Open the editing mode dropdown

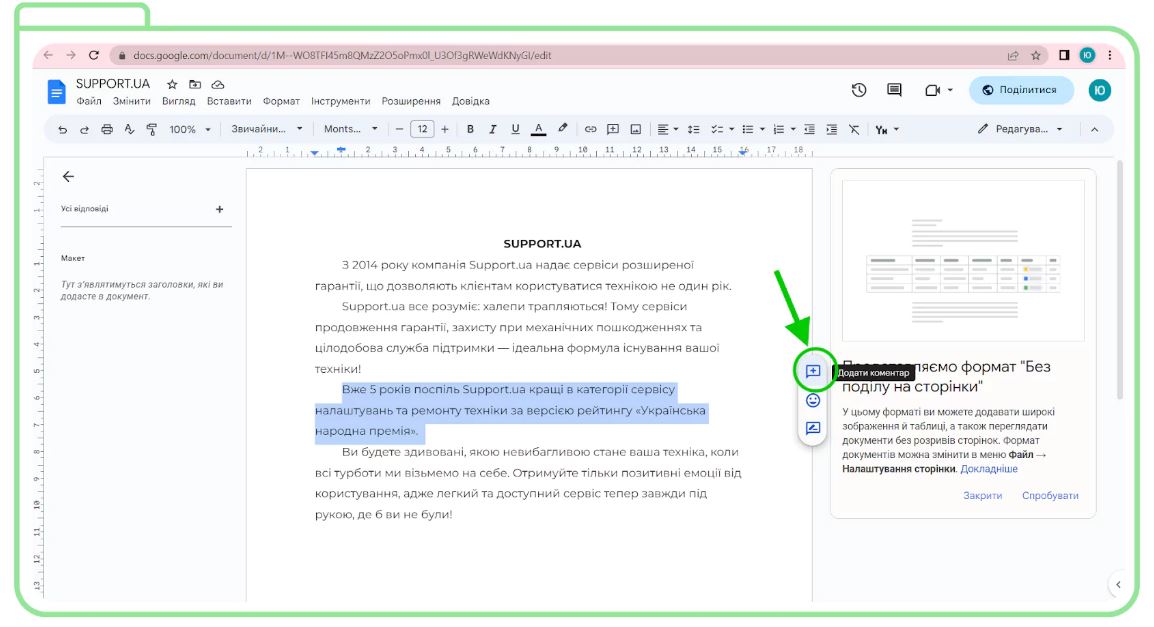click(1019, 129)
